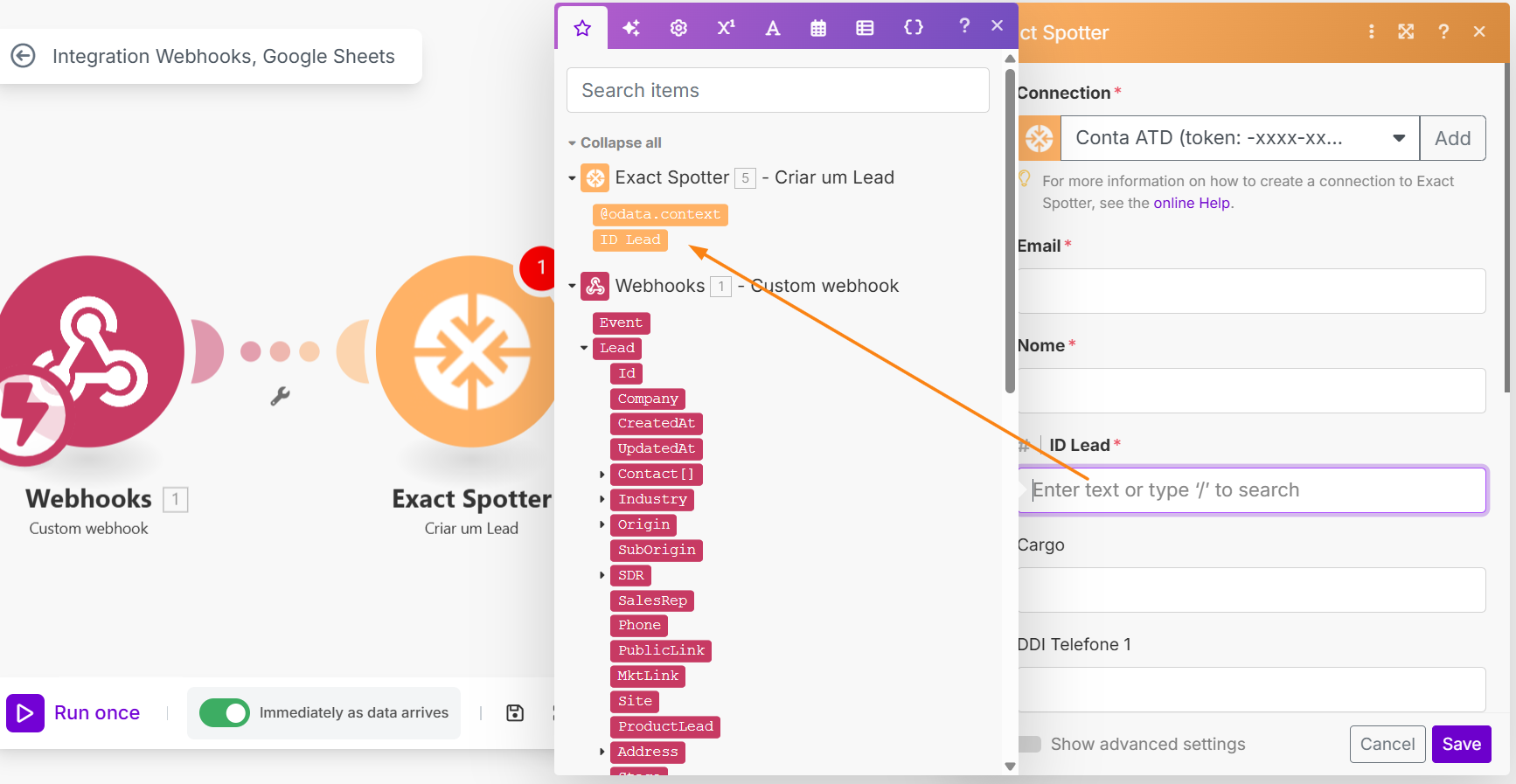Click the Webhooks icon in the item list
Image resolution: width=1516 pixels, height=784 pixels.
(595, 286)
